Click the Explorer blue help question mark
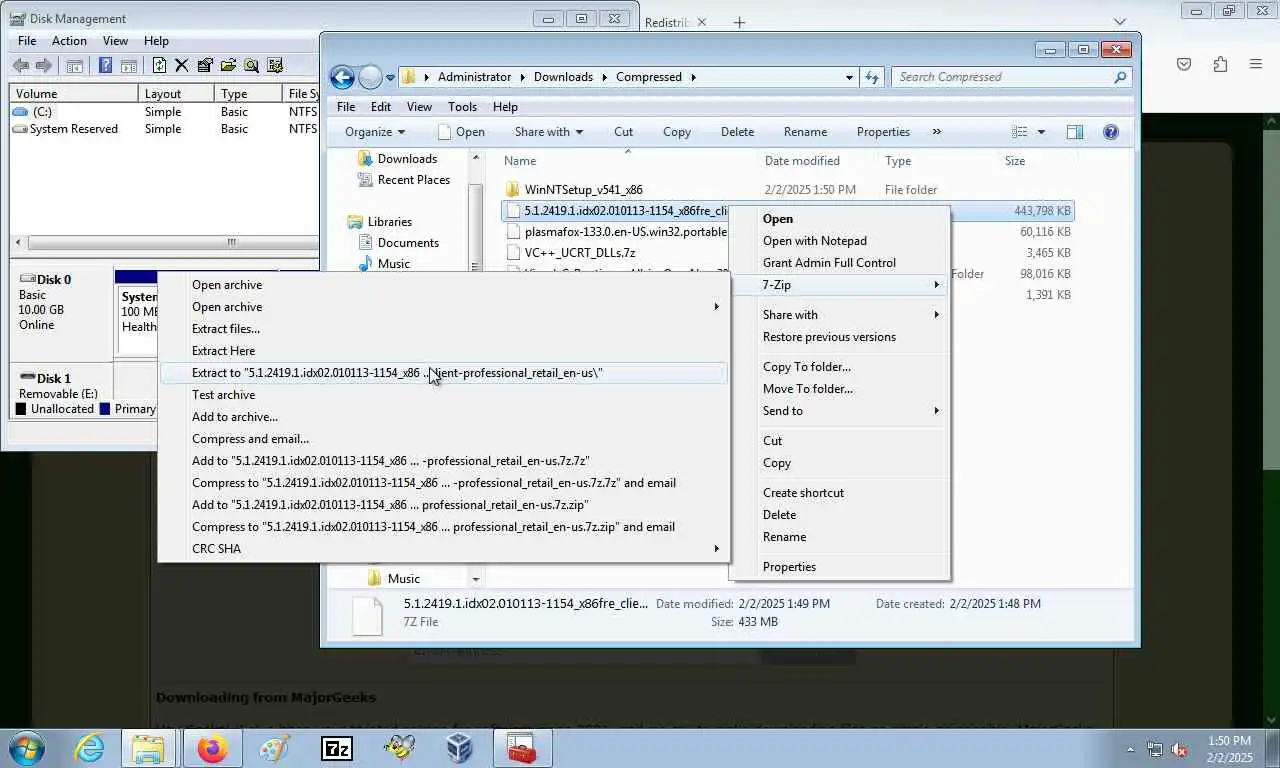Viewport: 1280px width, 768px height. (1110, 132)
